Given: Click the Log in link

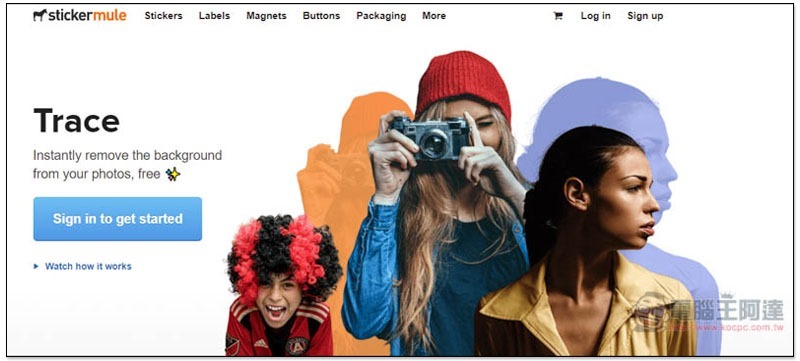Looking at the screenshot, I should (595, 16).
